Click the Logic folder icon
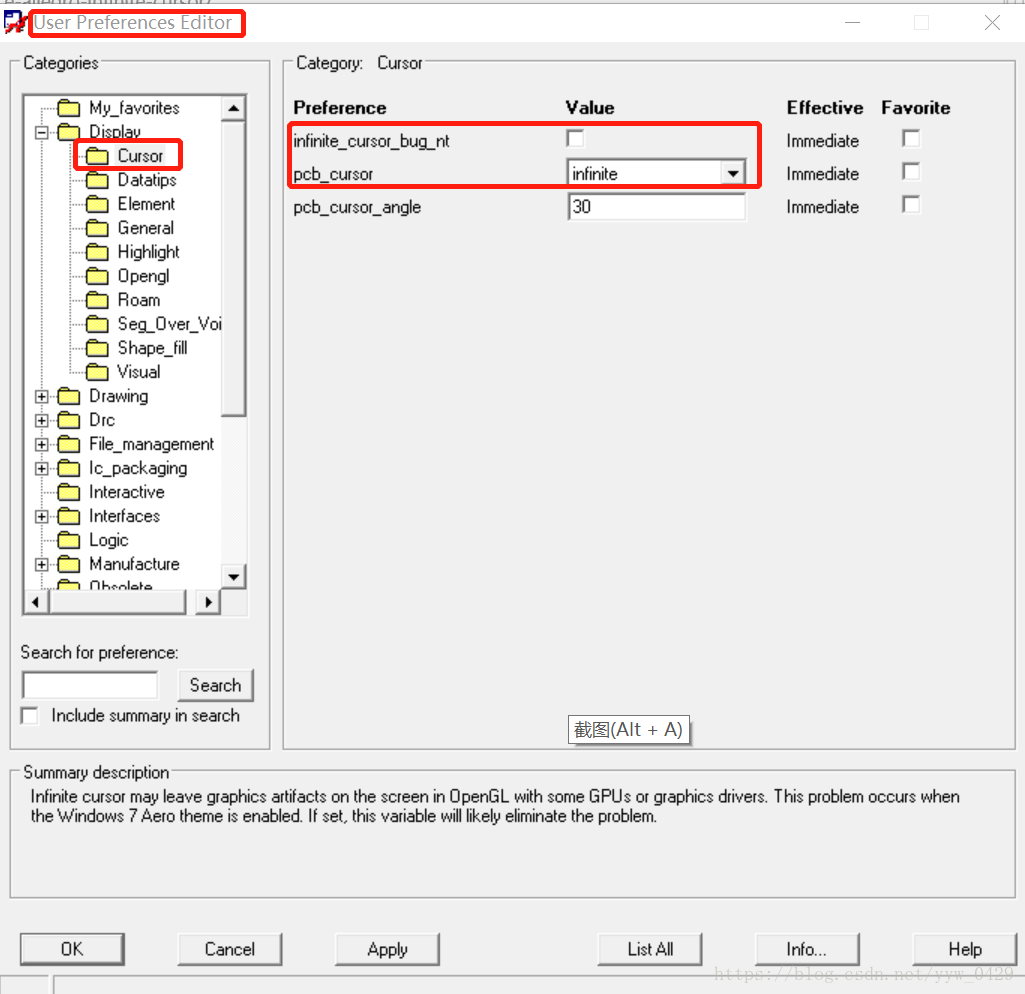 [68, 540]
